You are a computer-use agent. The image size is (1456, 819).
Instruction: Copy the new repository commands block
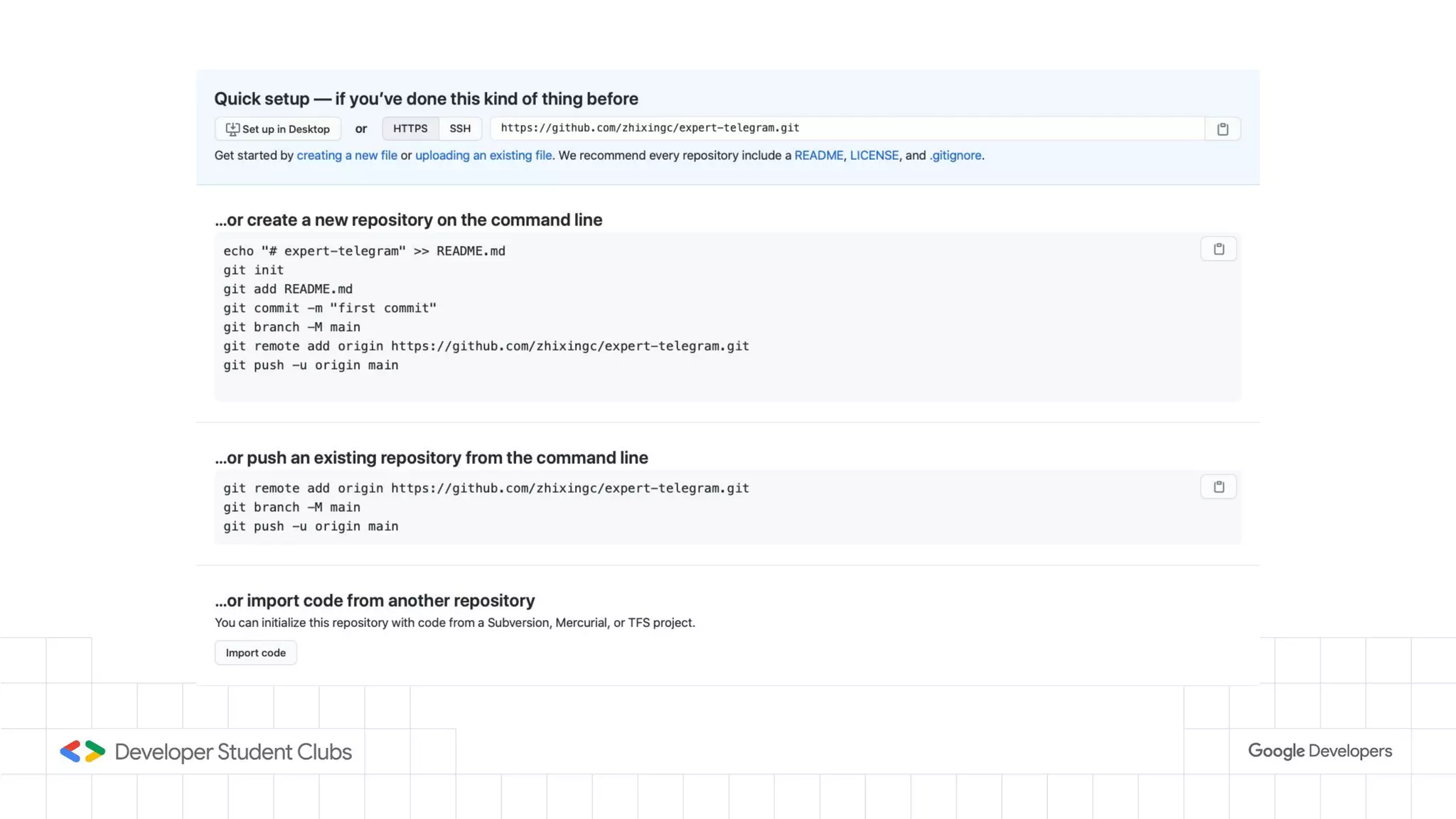(x=1219, y=249)
